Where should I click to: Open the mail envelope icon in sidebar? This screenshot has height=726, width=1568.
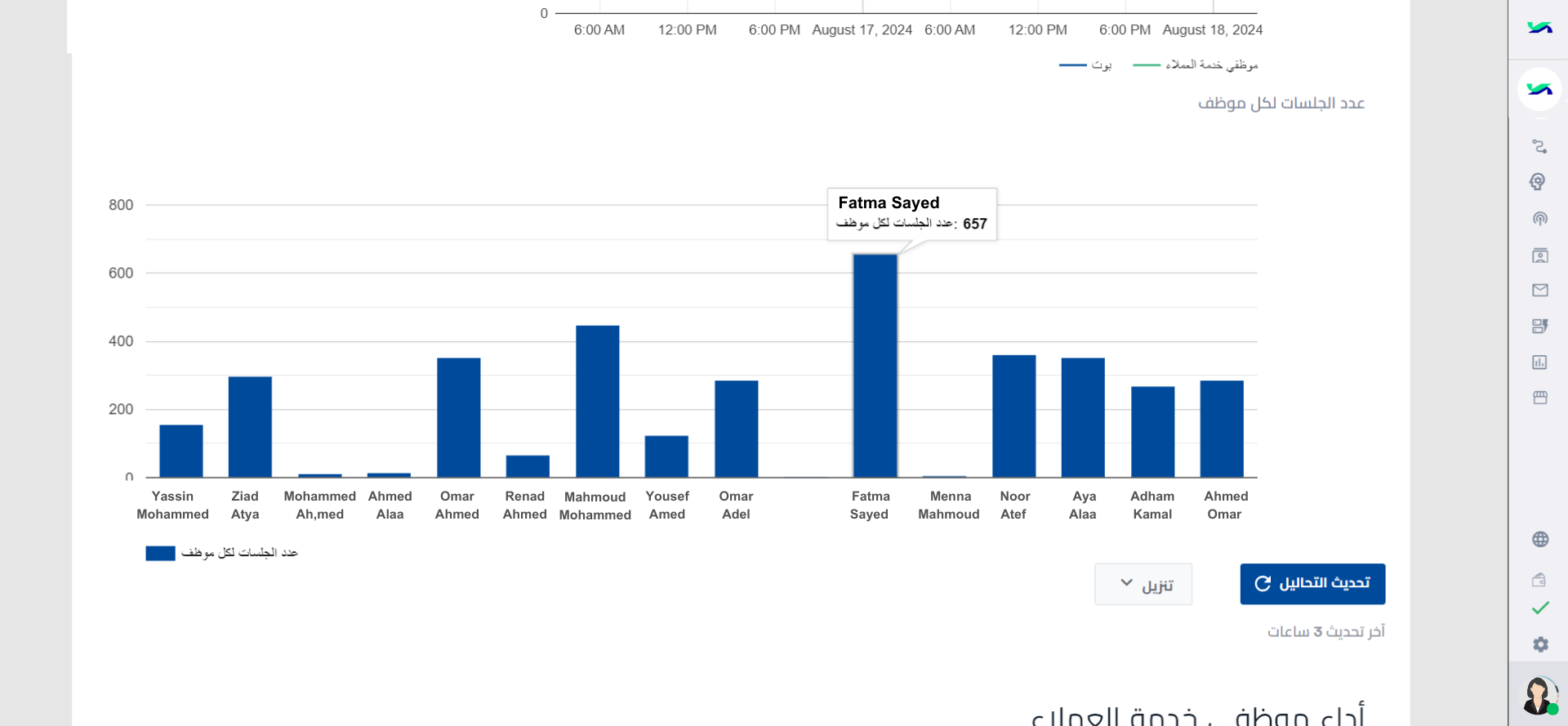[x=1539, y=291]
